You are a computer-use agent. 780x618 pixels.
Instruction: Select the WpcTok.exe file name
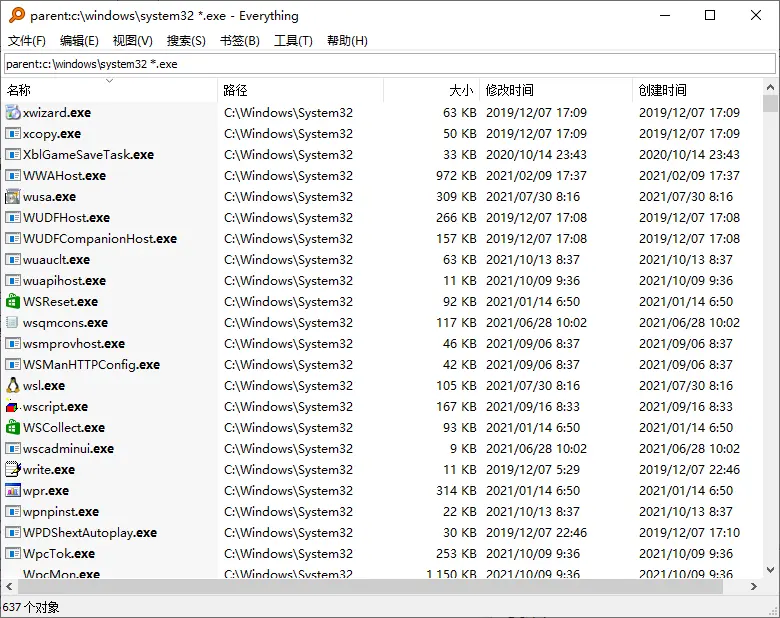point(59,554)
